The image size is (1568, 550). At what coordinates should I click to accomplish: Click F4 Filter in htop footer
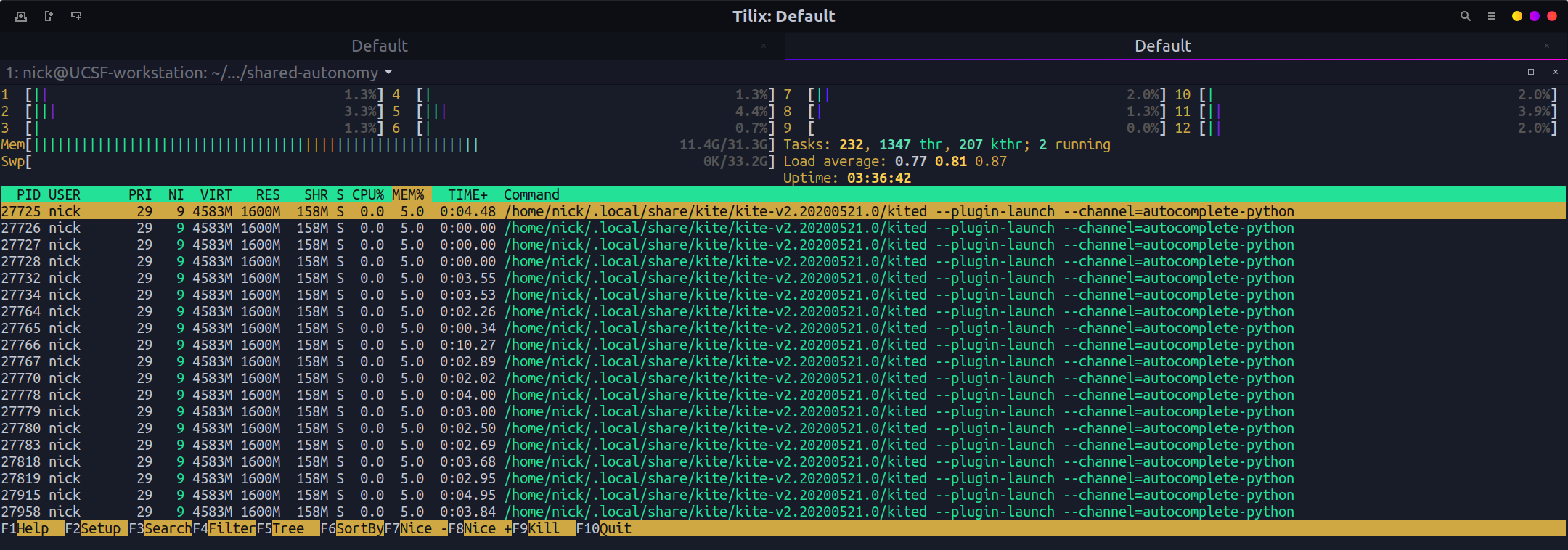[224, 528]
